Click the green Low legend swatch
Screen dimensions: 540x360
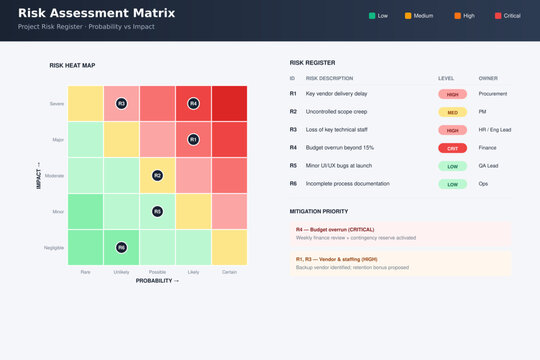(x=372, y=16)
